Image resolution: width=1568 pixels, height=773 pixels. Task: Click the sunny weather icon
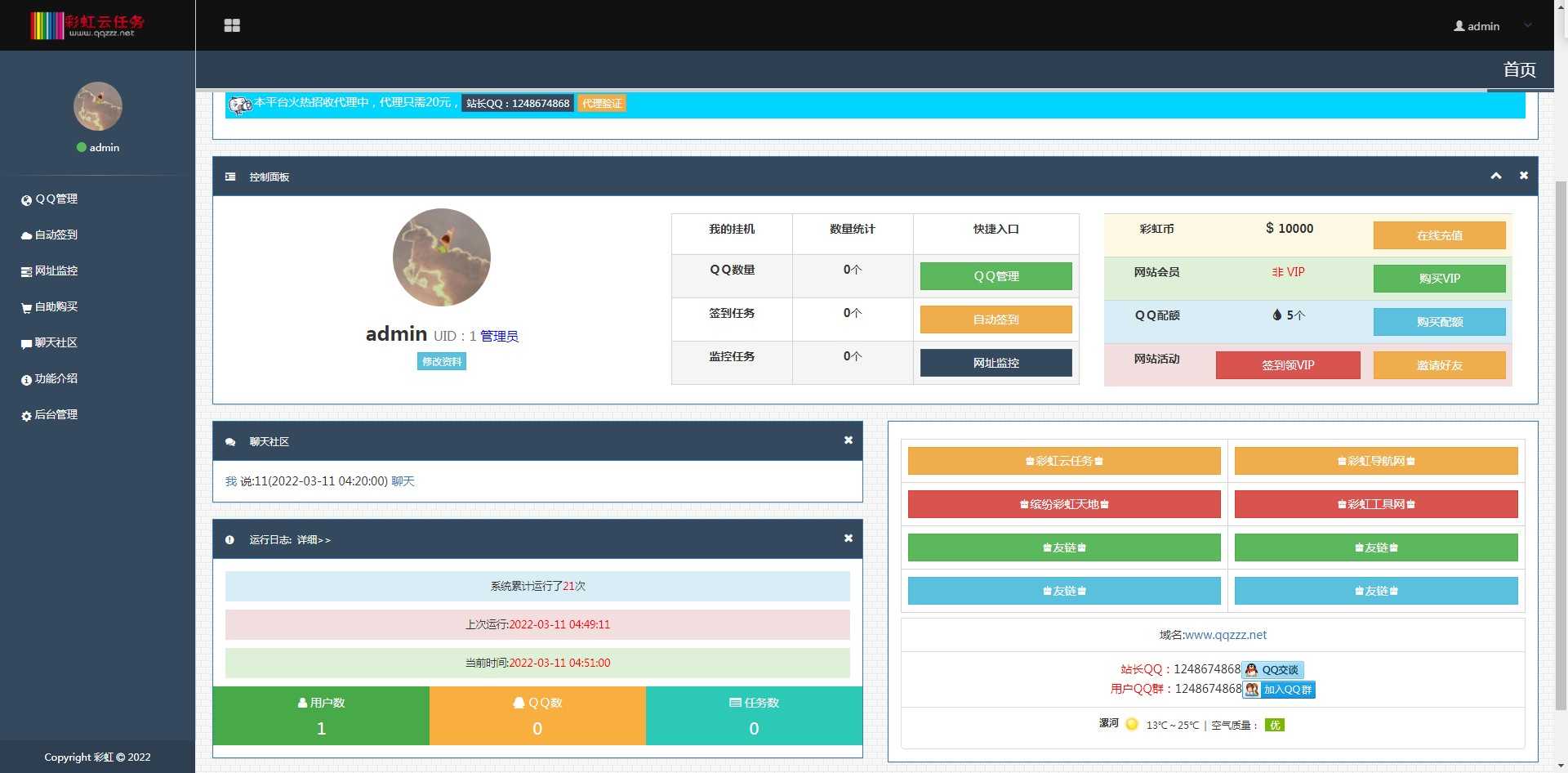tap(1132, 724)
